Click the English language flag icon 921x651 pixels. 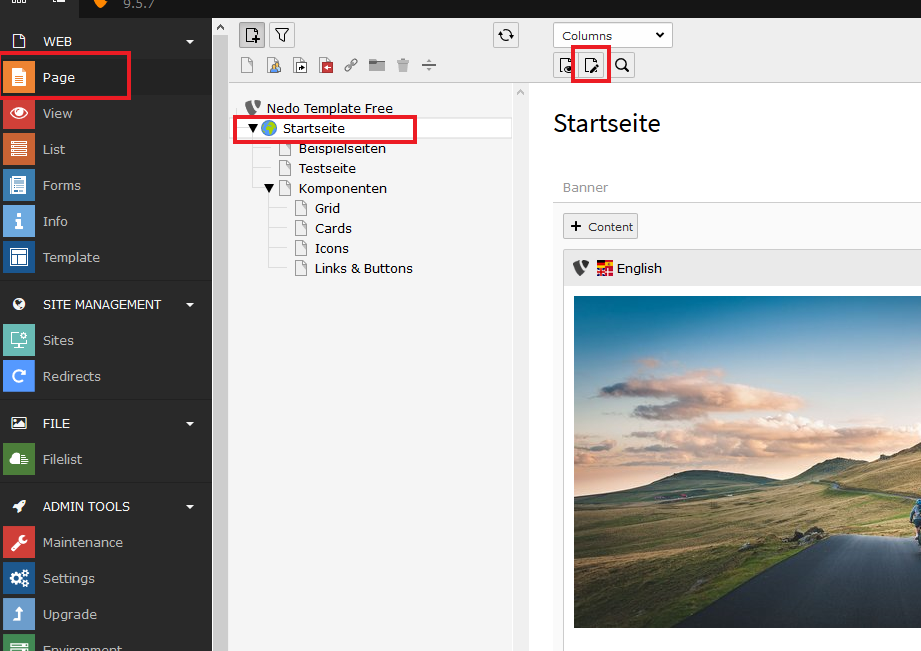pyautogui.click(x=604, y=269)
